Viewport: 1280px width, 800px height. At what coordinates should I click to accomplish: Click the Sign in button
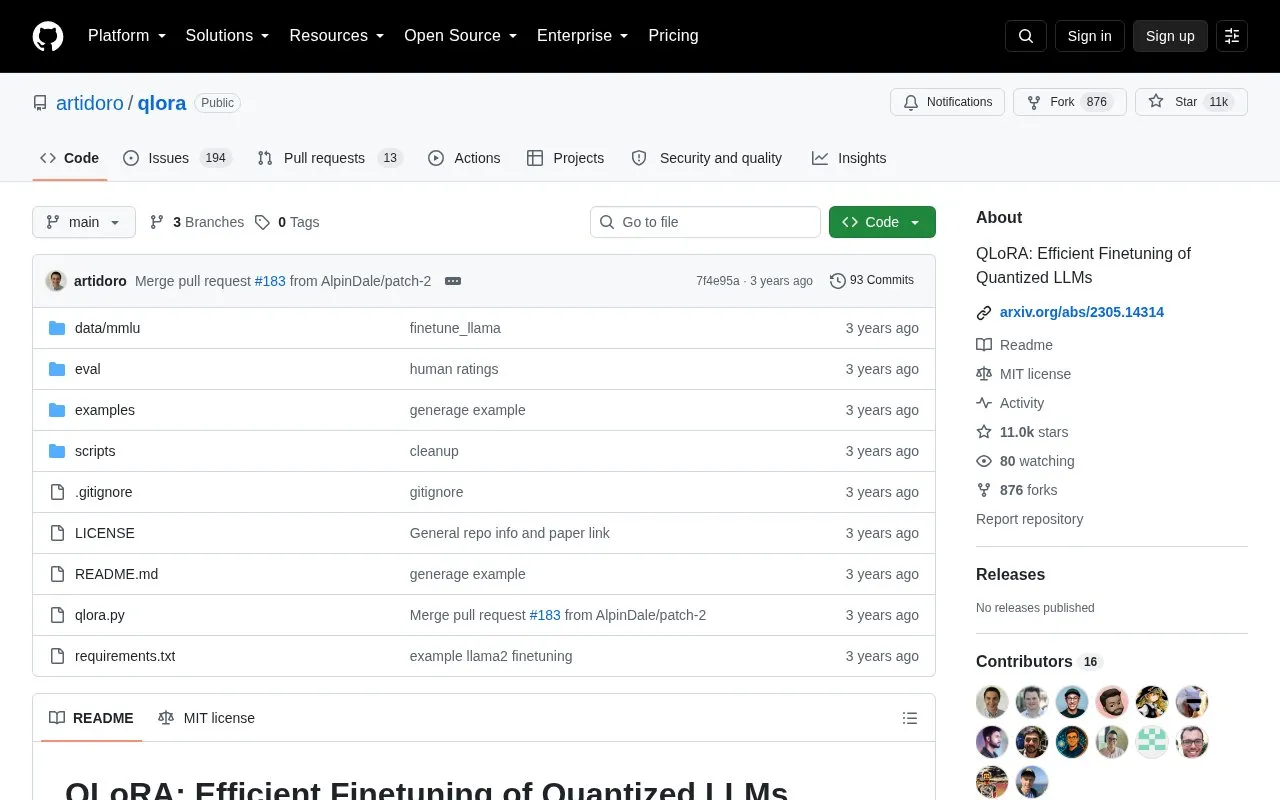(x=1089, y=36)
